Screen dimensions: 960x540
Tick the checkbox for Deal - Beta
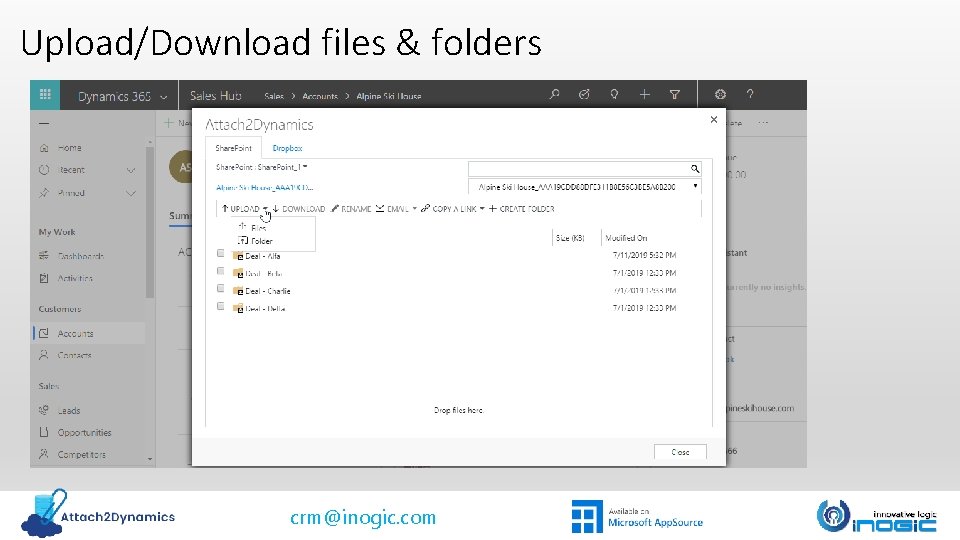[220, 271]
